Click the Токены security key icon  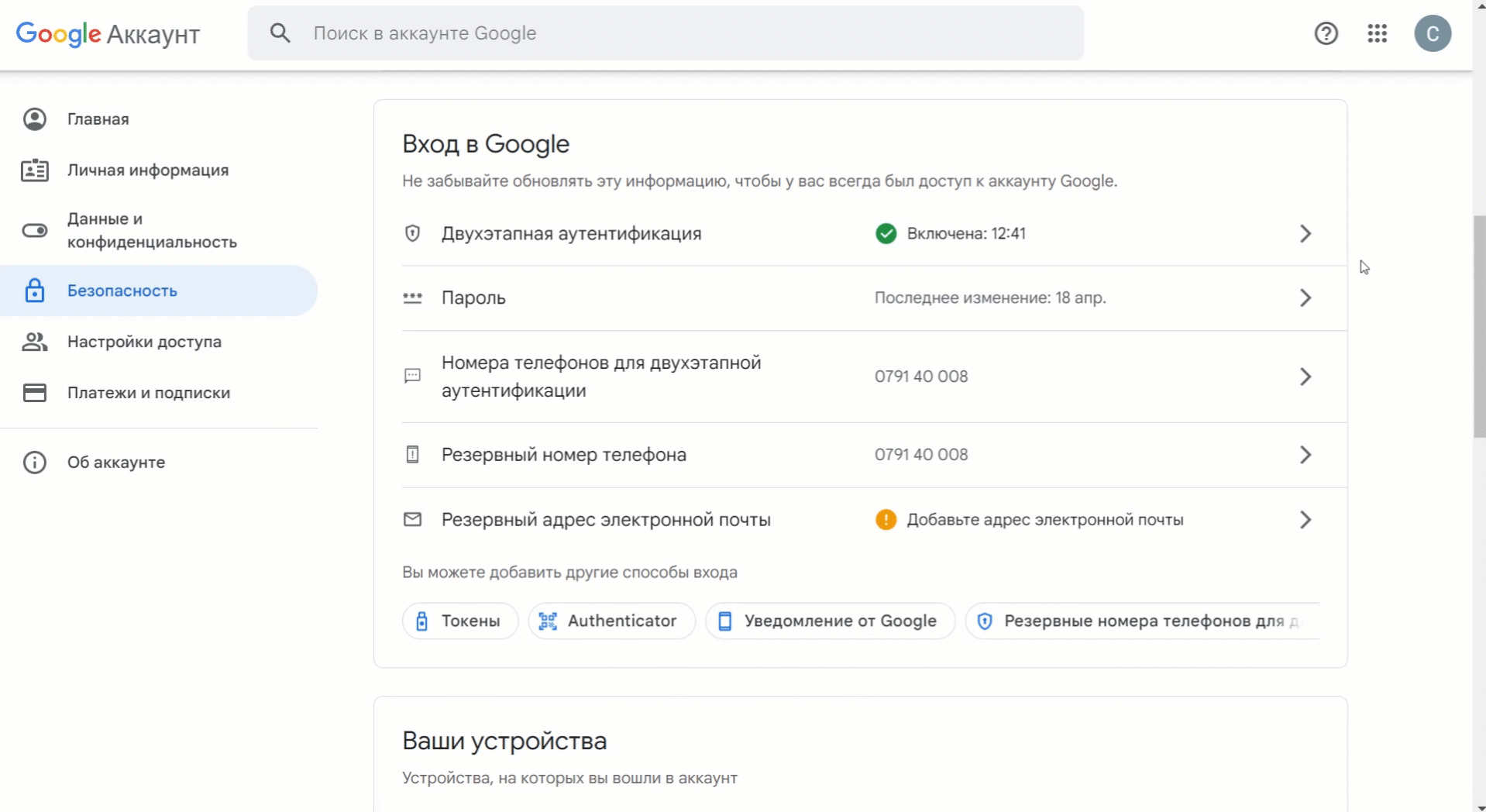[421, 621]
